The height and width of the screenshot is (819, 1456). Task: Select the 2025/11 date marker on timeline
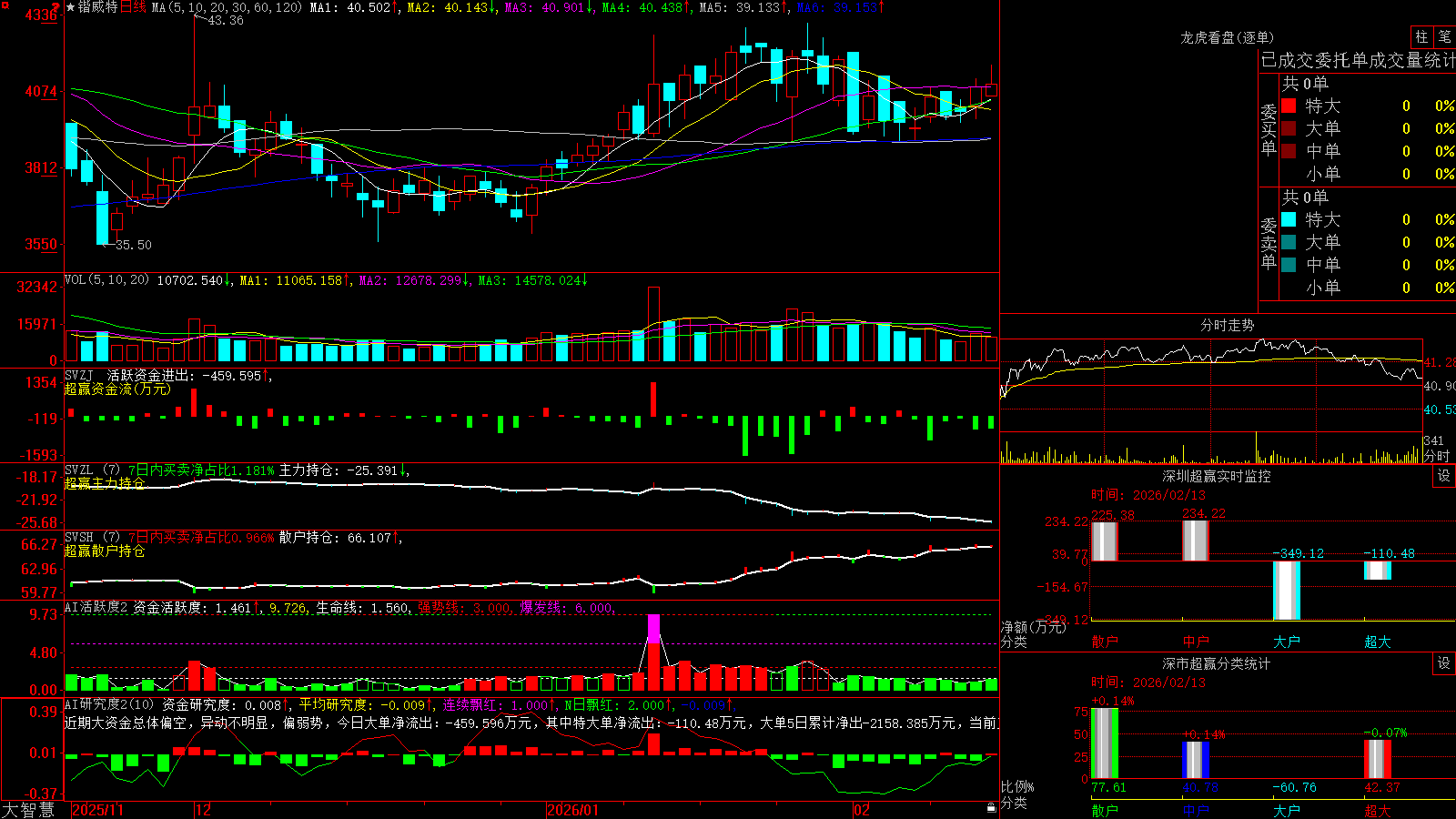97,810
